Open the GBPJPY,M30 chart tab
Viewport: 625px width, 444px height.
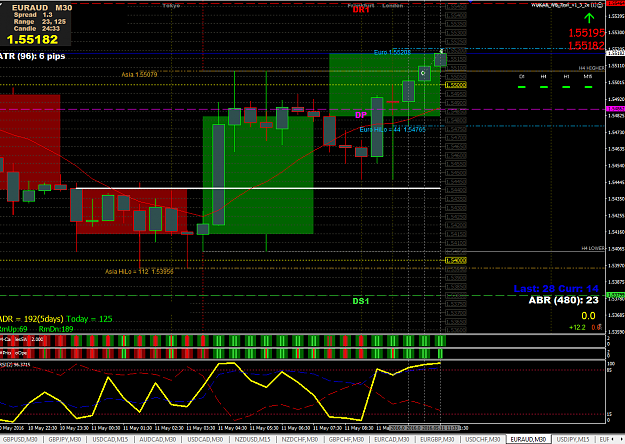pyautogui.click(x=65, y=439)
